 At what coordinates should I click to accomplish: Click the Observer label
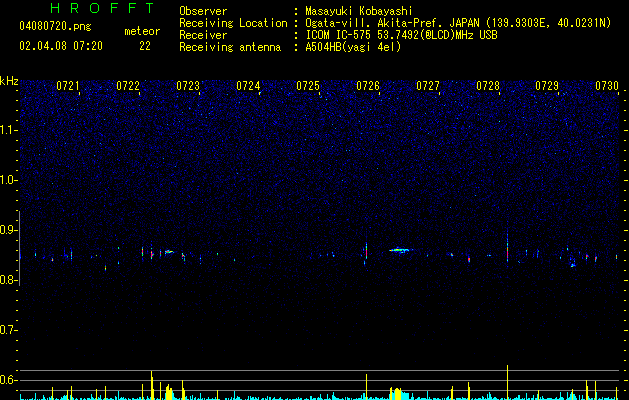coord(203,11)
